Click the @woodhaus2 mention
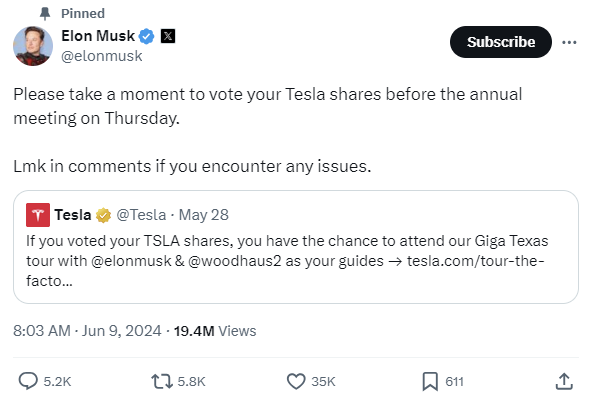This screenshot has height=399, width=590. (234, 261)
